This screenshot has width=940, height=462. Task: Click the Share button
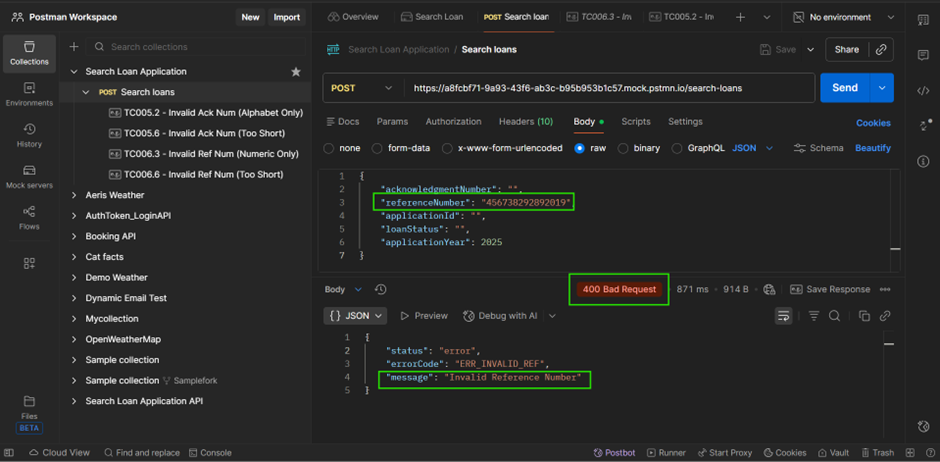point(846,50)
